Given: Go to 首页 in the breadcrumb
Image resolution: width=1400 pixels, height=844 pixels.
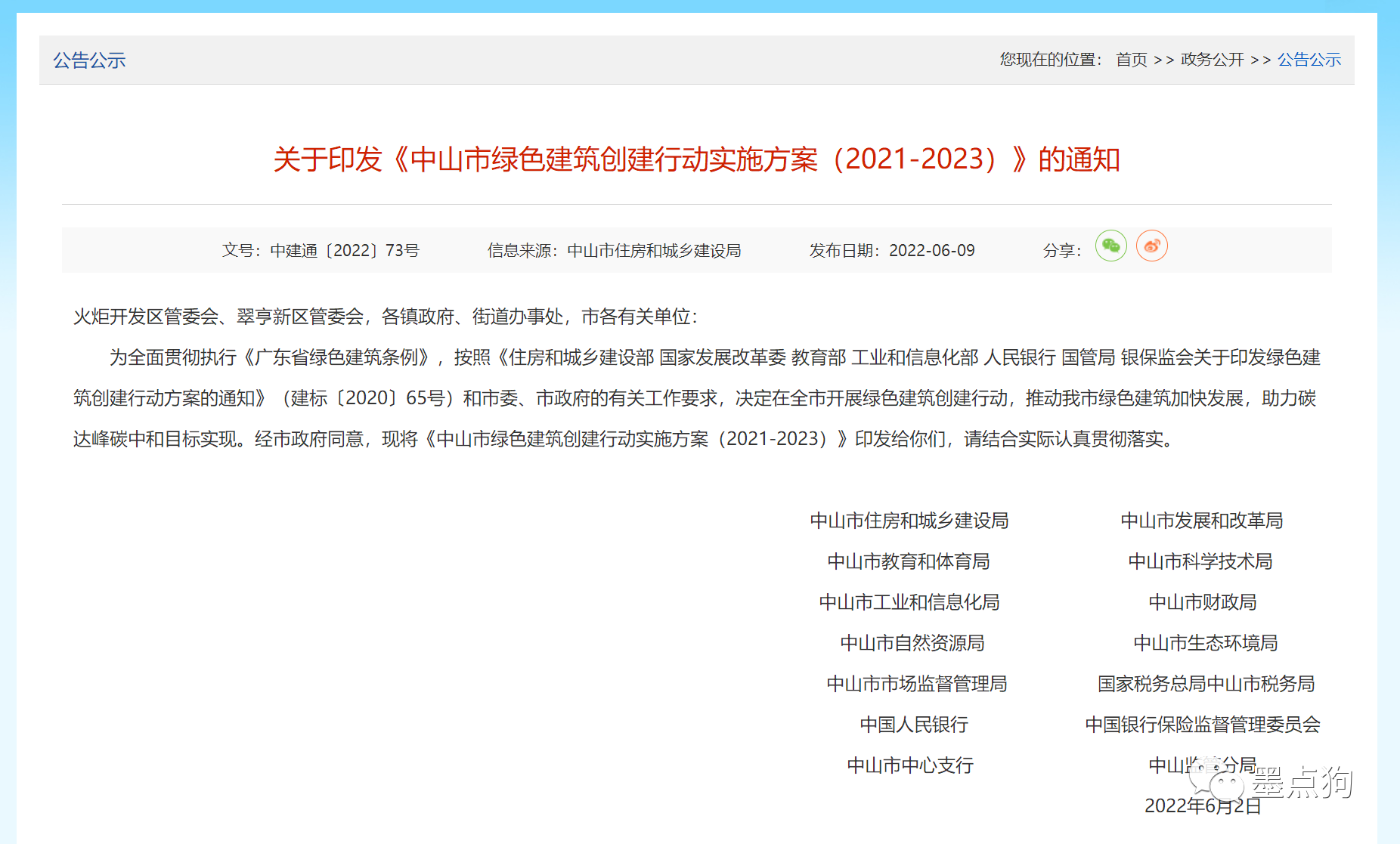Looking at the screenshot, I should pyautogui.click(x=1131, y=60).
